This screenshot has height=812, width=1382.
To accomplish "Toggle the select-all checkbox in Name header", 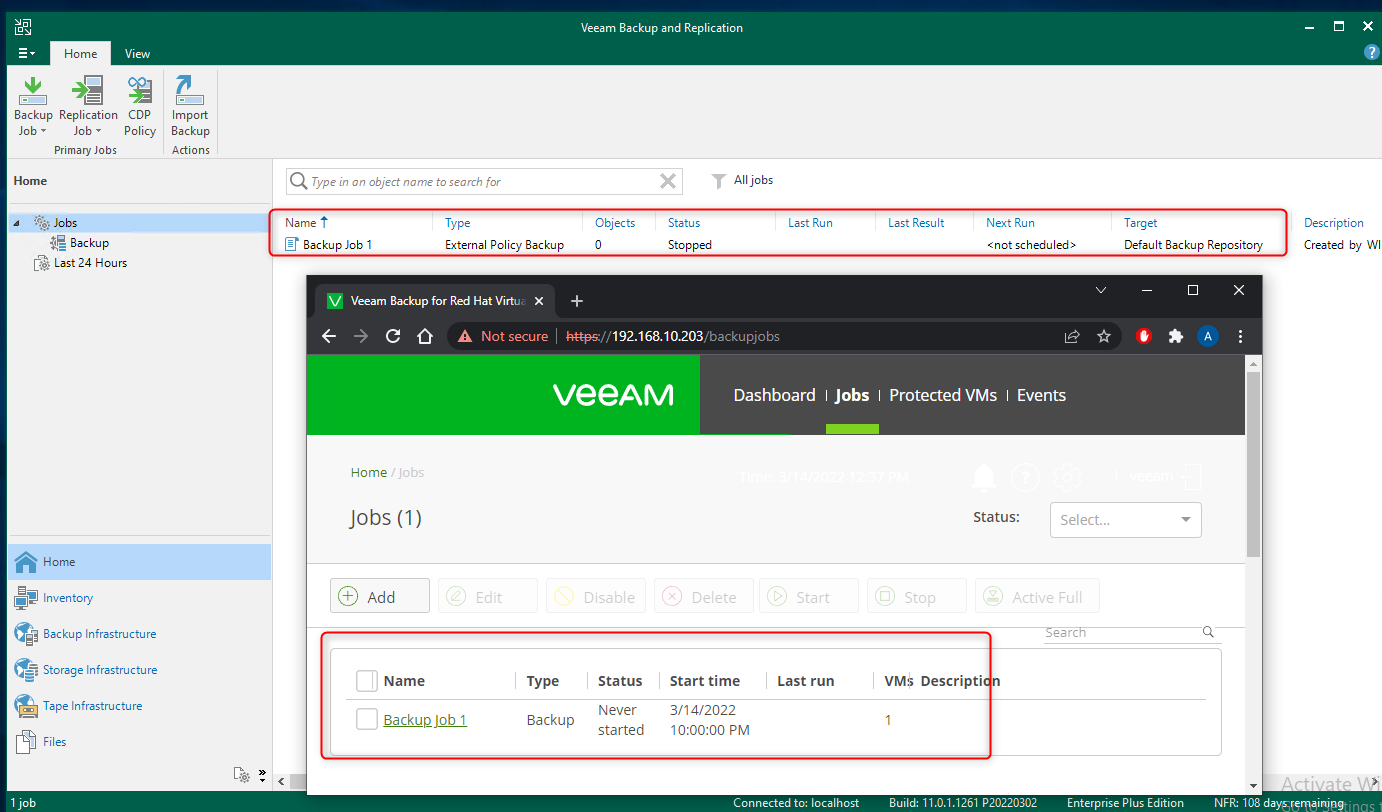I will [367, 681].
